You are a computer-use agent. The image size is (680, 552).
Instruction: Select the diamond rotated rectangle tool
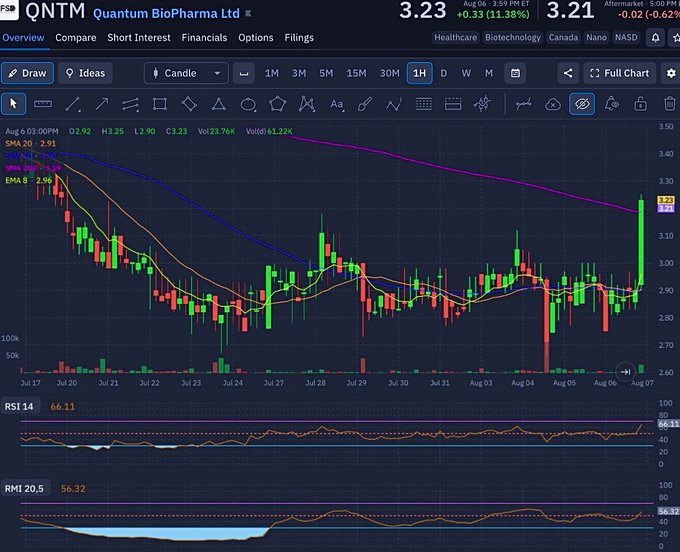point(190,104)
